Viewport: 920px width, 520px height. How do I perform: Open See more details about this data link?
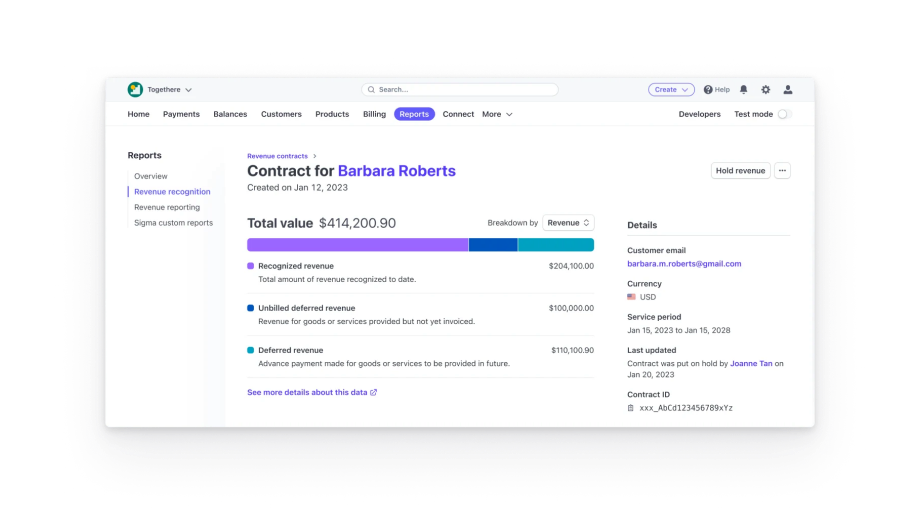311,392
